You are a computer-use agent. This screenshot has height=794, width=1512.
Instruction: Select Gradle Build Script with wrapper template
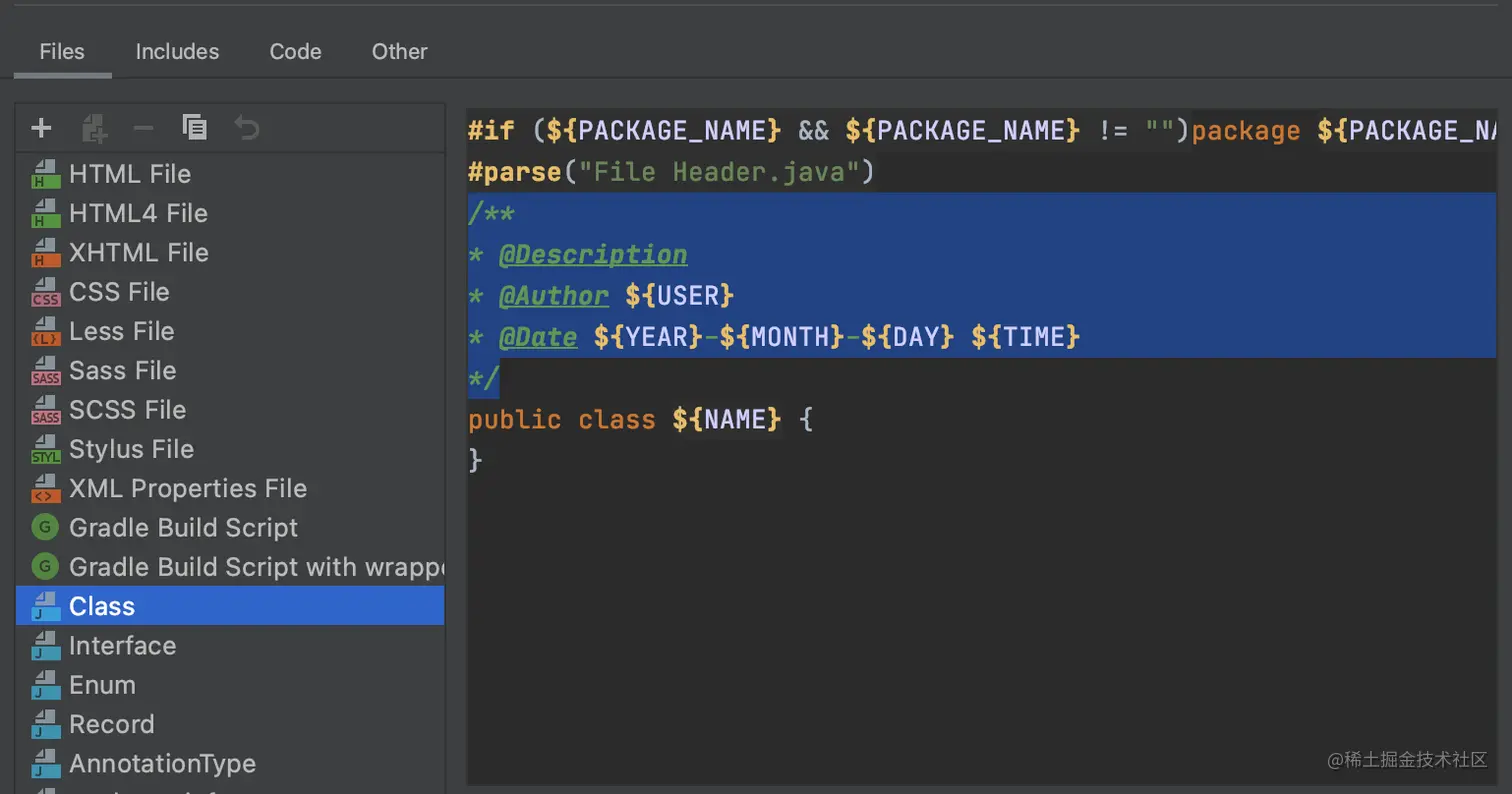[x=230, y=567]
